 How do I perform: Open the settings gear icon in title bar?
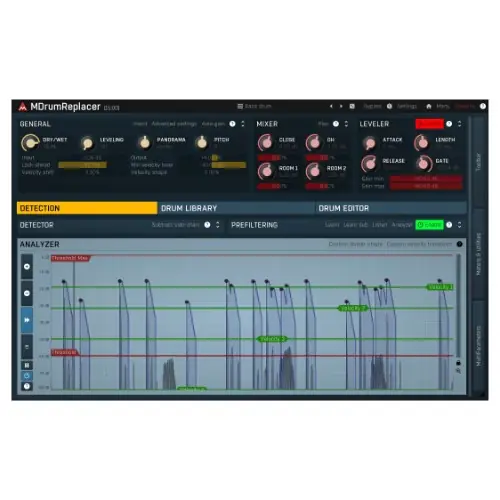click(x=389, y=106)
